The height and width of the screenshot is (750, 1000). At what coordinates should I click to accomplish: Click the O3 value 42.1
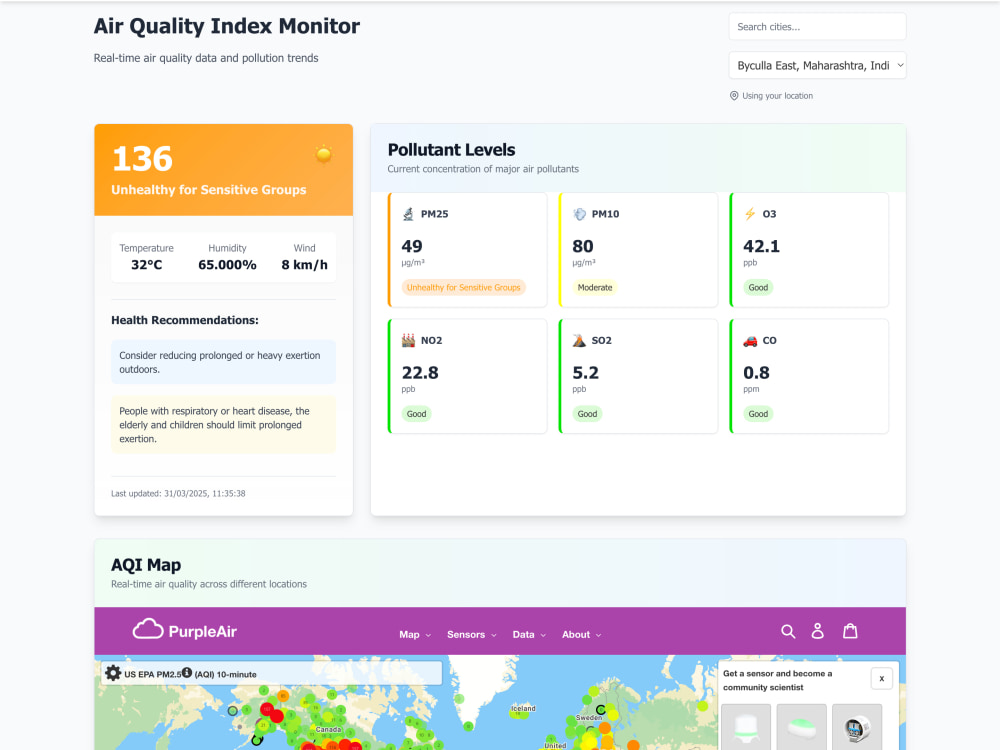(761, 246)
